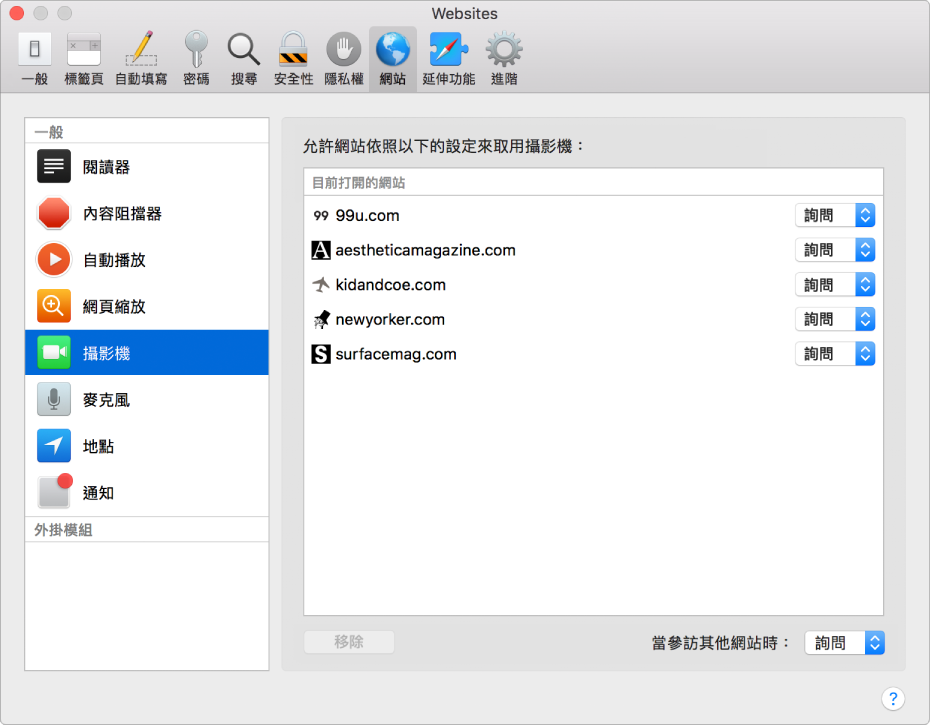Viewport: 931px width, 726px height.
Task: Open the 詢問 dropdown for 99u.com
Action: 835,215
